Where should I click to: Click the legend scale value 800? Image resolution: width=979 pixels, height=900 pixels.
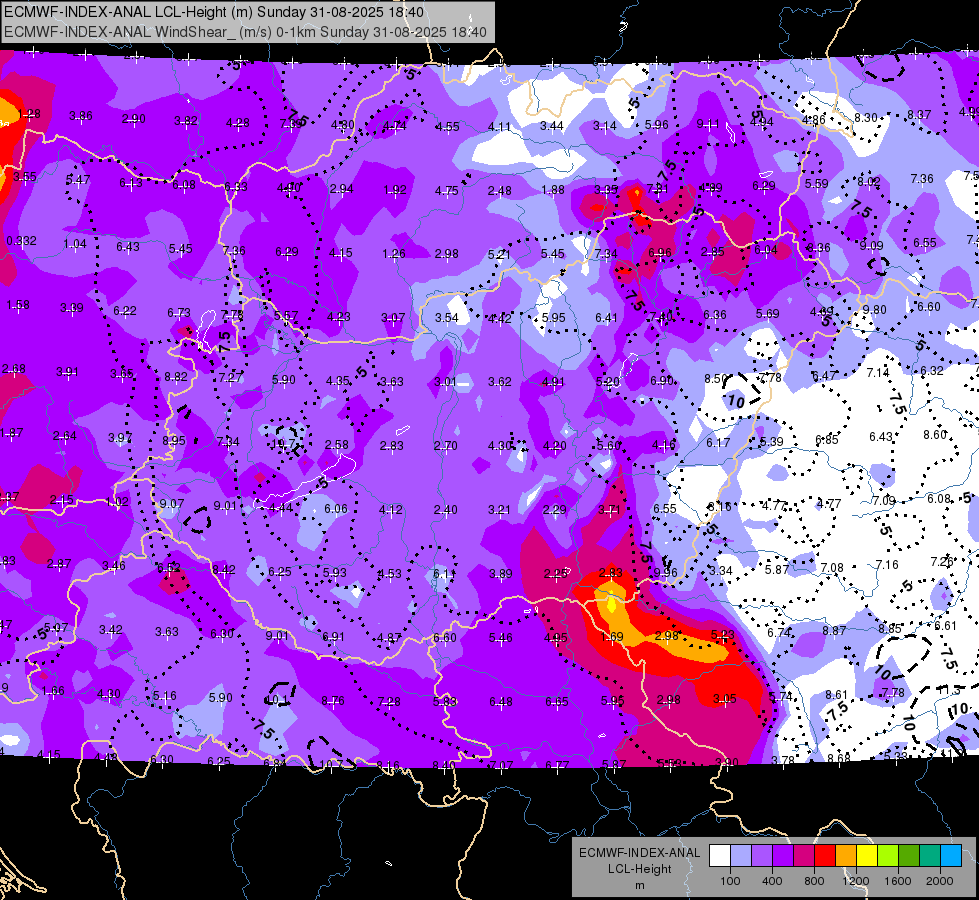[x=814, y=881]
